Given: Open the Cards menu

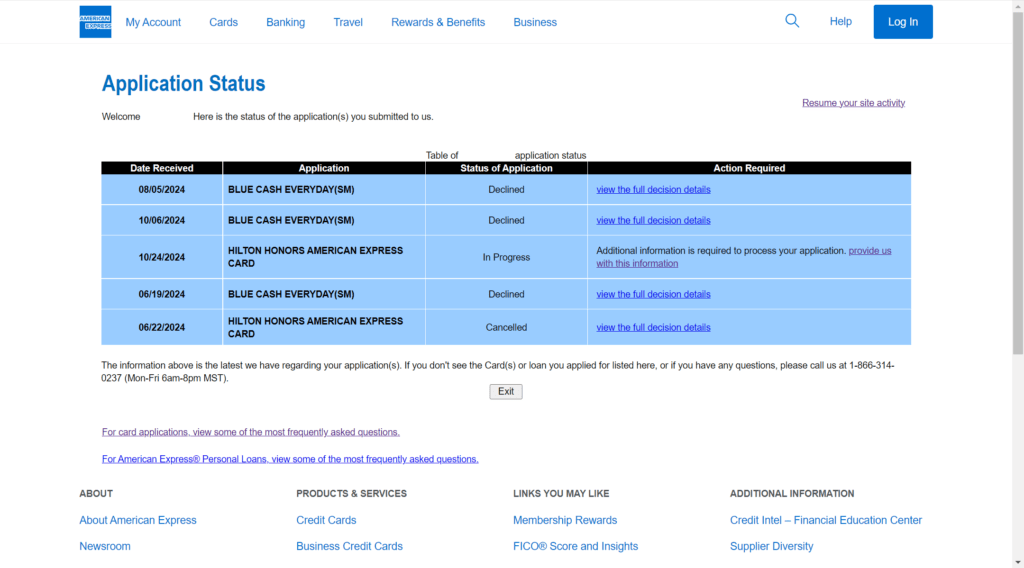Looking at the screenshot, I should click(x=223, y=22).
